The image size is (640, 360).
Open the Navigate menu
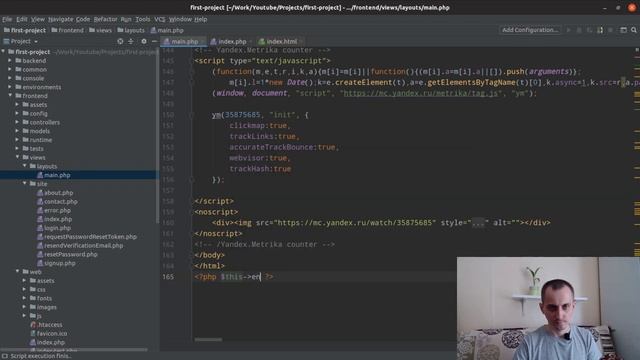(x=60, y=19)
